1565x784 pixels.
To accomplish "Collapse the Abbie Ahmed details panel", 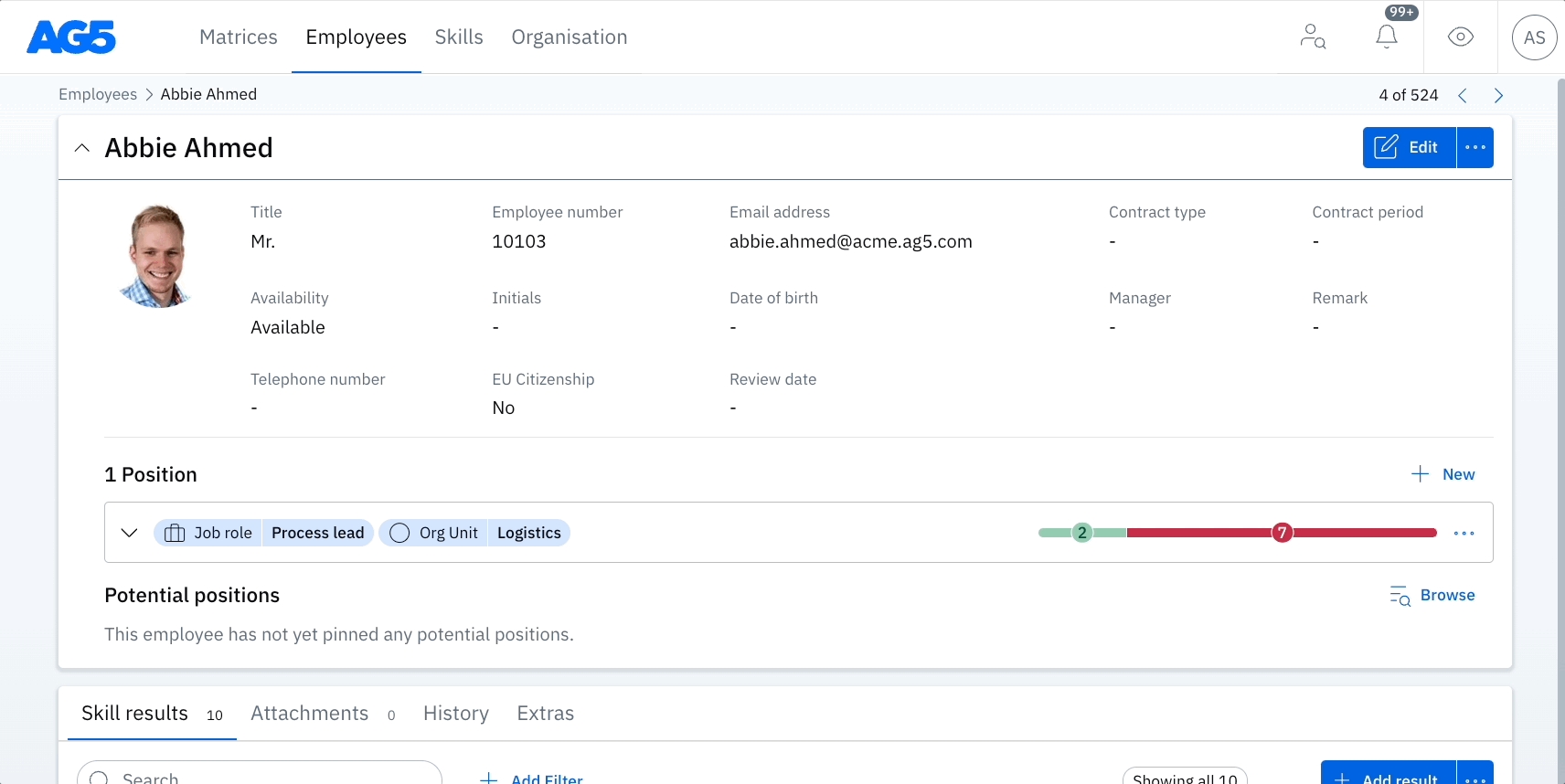I will tap(82, 148).
